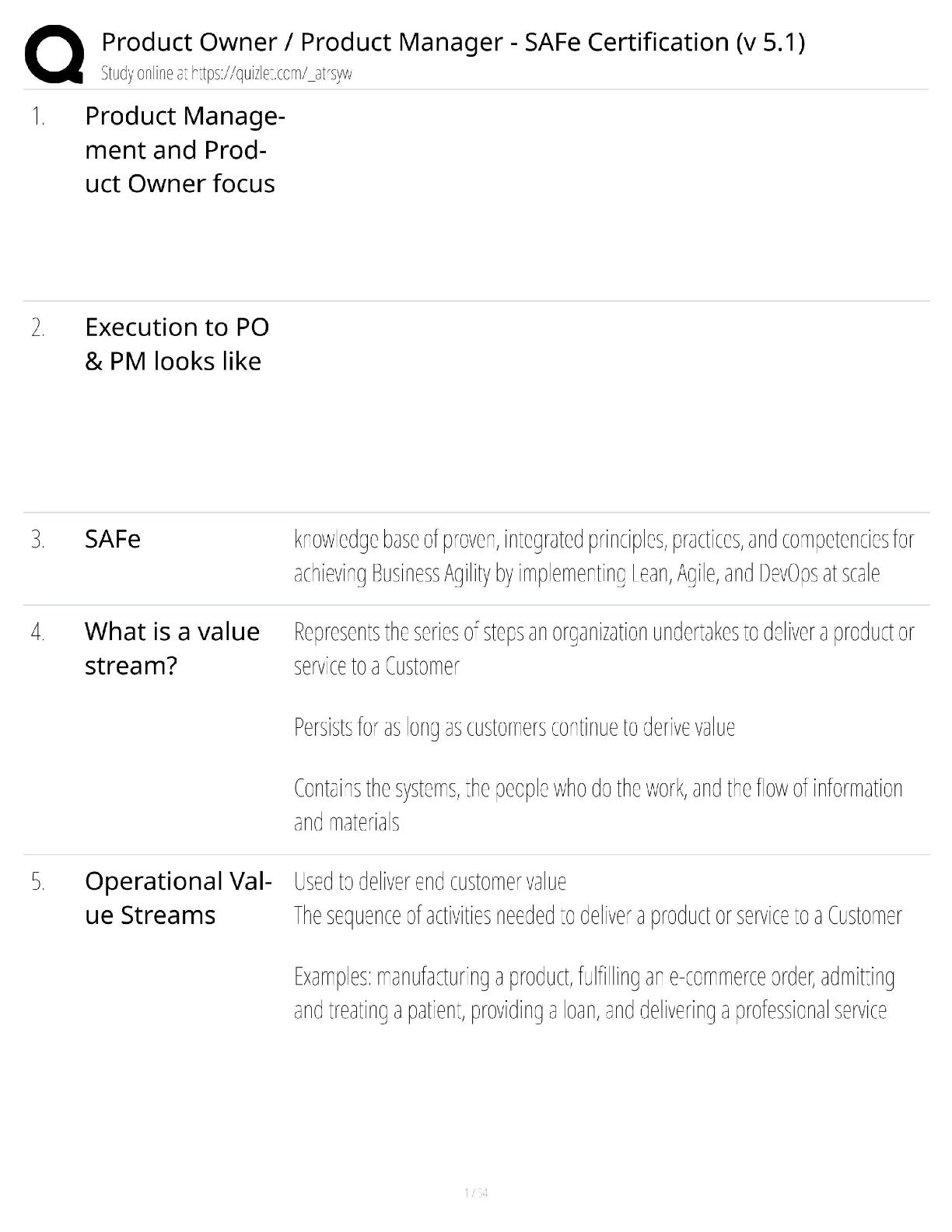Click the paragraph starting Contains the systems
This screenshot has width=952, height=1232.
coord(597,805)
